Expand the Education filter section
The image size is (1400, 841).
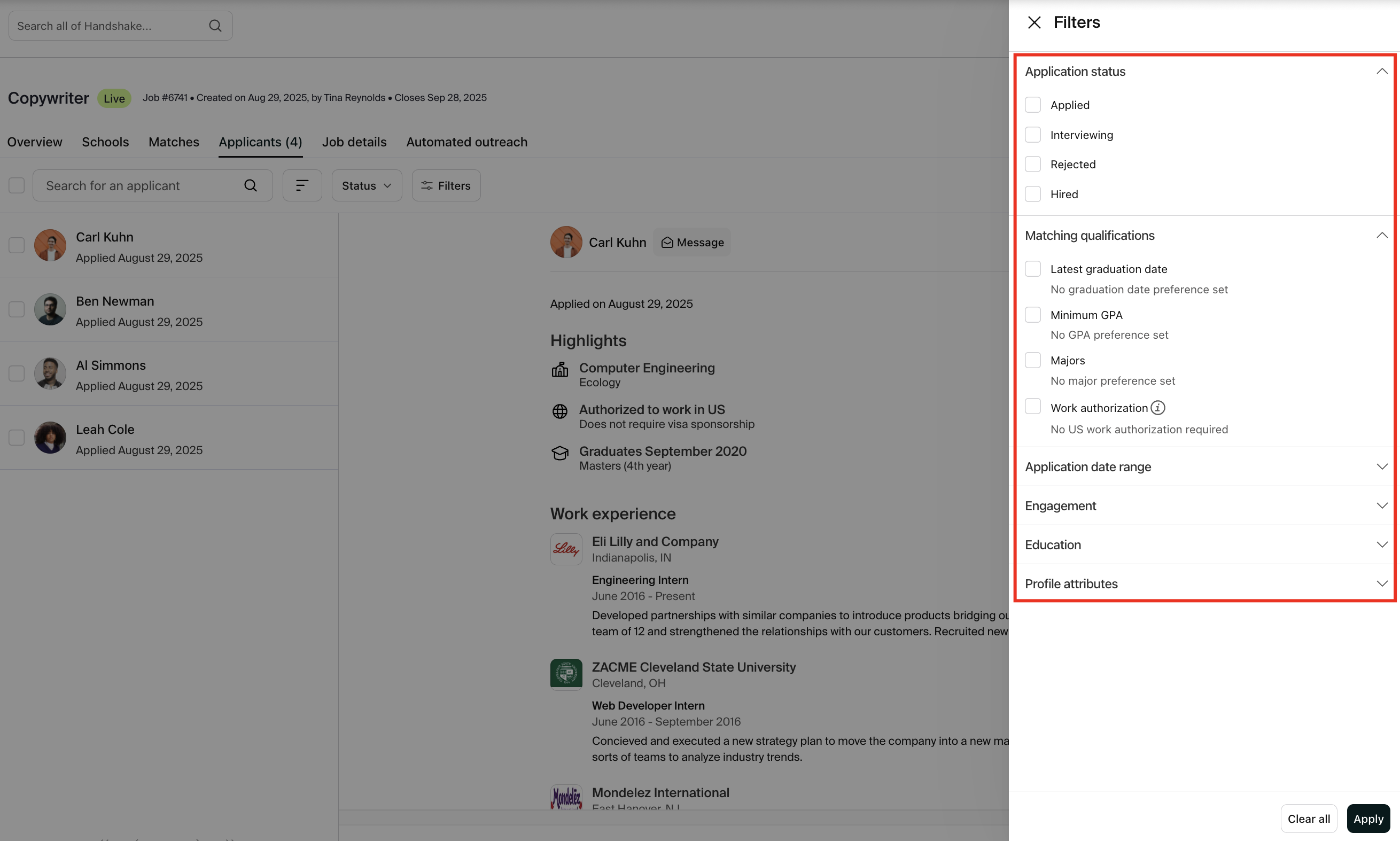pyautogui.click(x=1381, y=544)
